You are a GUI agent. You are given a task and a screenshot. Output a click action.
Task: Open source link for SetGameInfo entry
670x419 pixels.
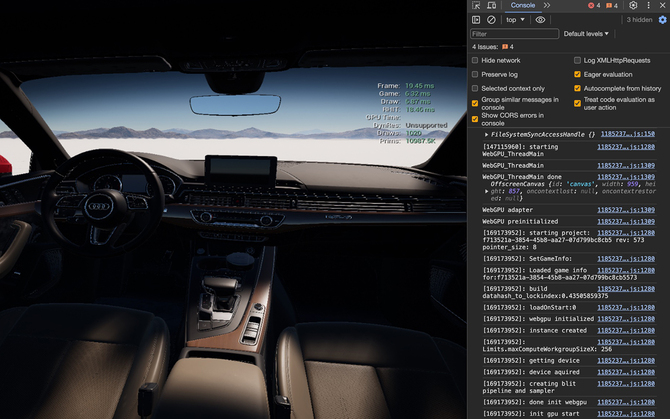tap(626, 258)
